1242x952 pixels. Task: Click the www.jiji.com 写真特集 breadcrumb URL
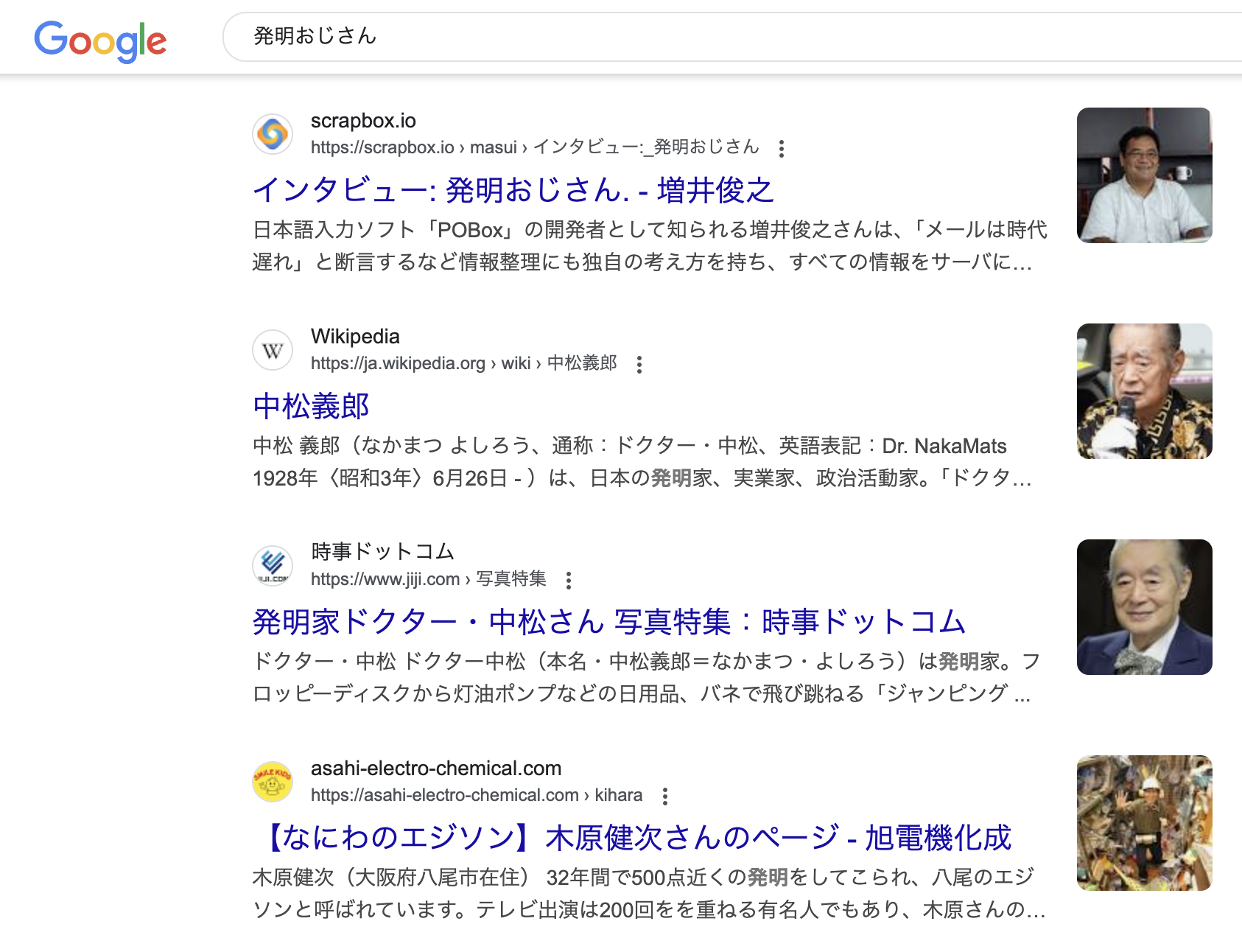point(429,579)
